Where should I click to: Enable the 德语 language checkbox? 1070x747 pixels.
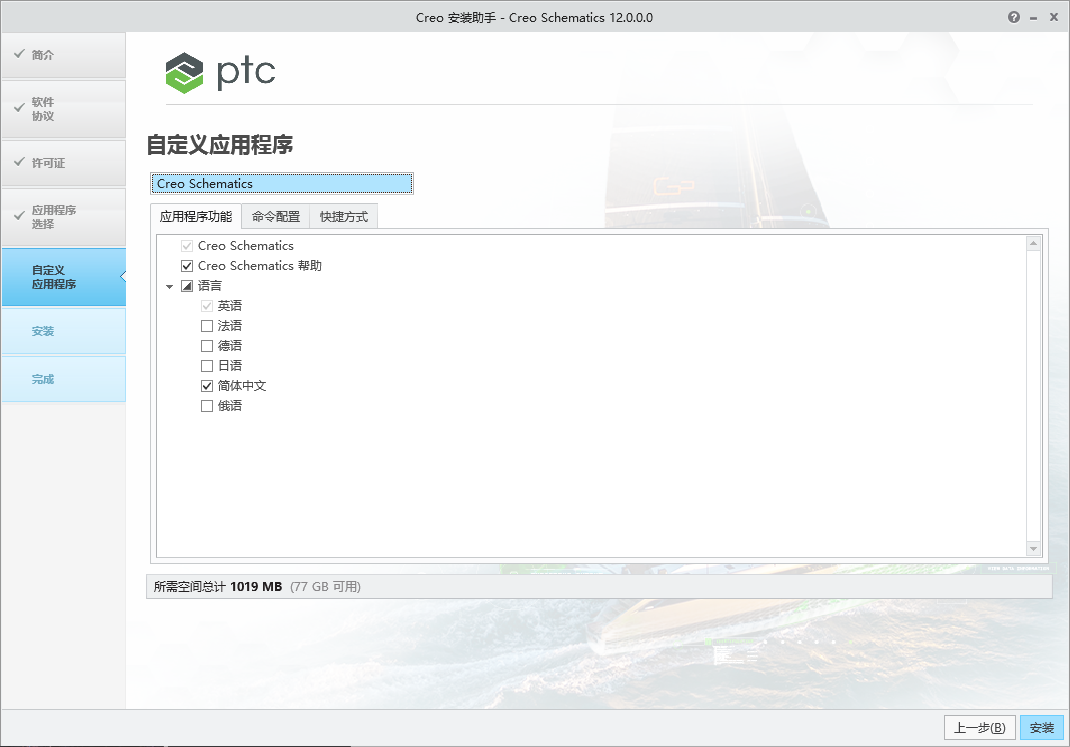207,346
